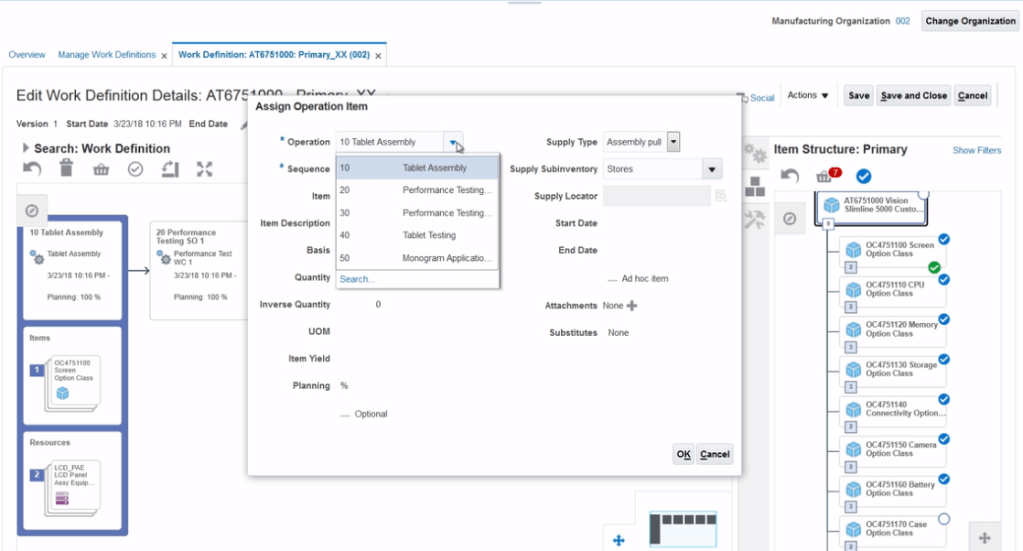Toggle the circle on OC4751170 Case node
Image resolution: width=1023 pixels, height=551 pixels.
943,519
